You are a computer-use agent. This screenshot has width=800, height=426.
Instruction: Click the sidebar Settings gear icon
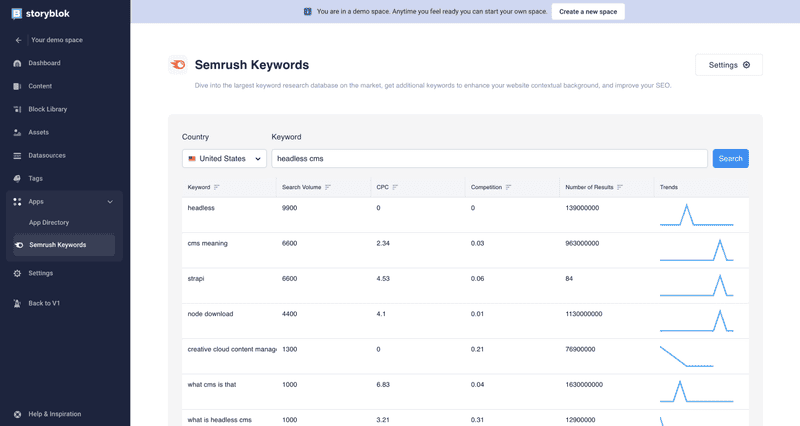17,273
